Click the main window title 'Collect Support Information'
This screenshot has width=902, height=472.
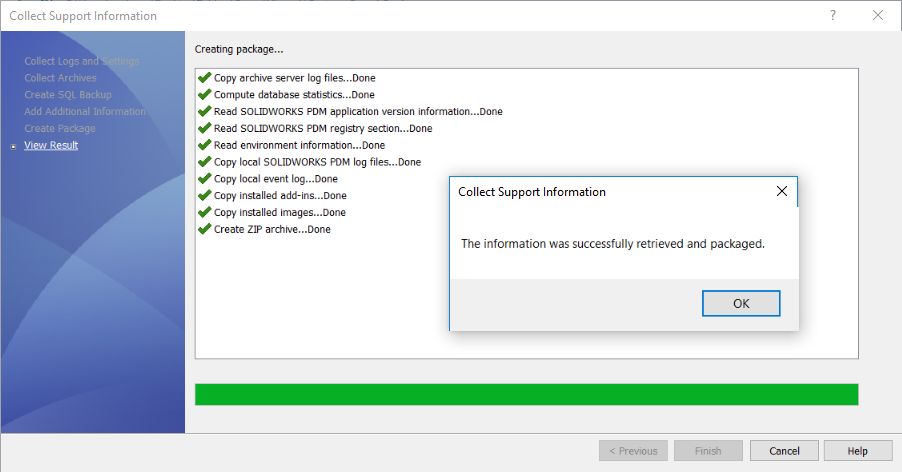point(83,16)
